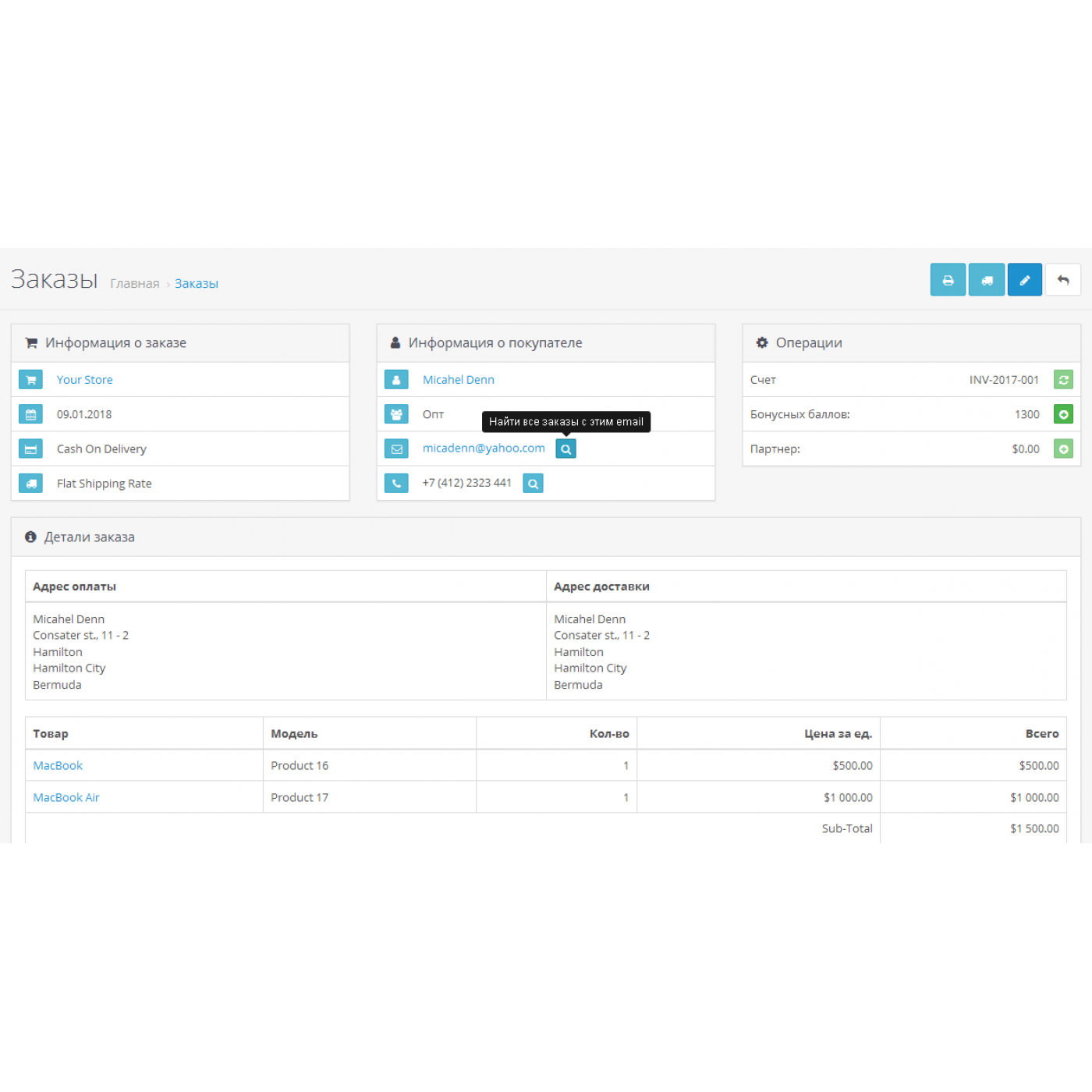1092x1092 pixels.
Task: Regenerate invoice number with refresh icon
Action: click(x=1063, y=380)
